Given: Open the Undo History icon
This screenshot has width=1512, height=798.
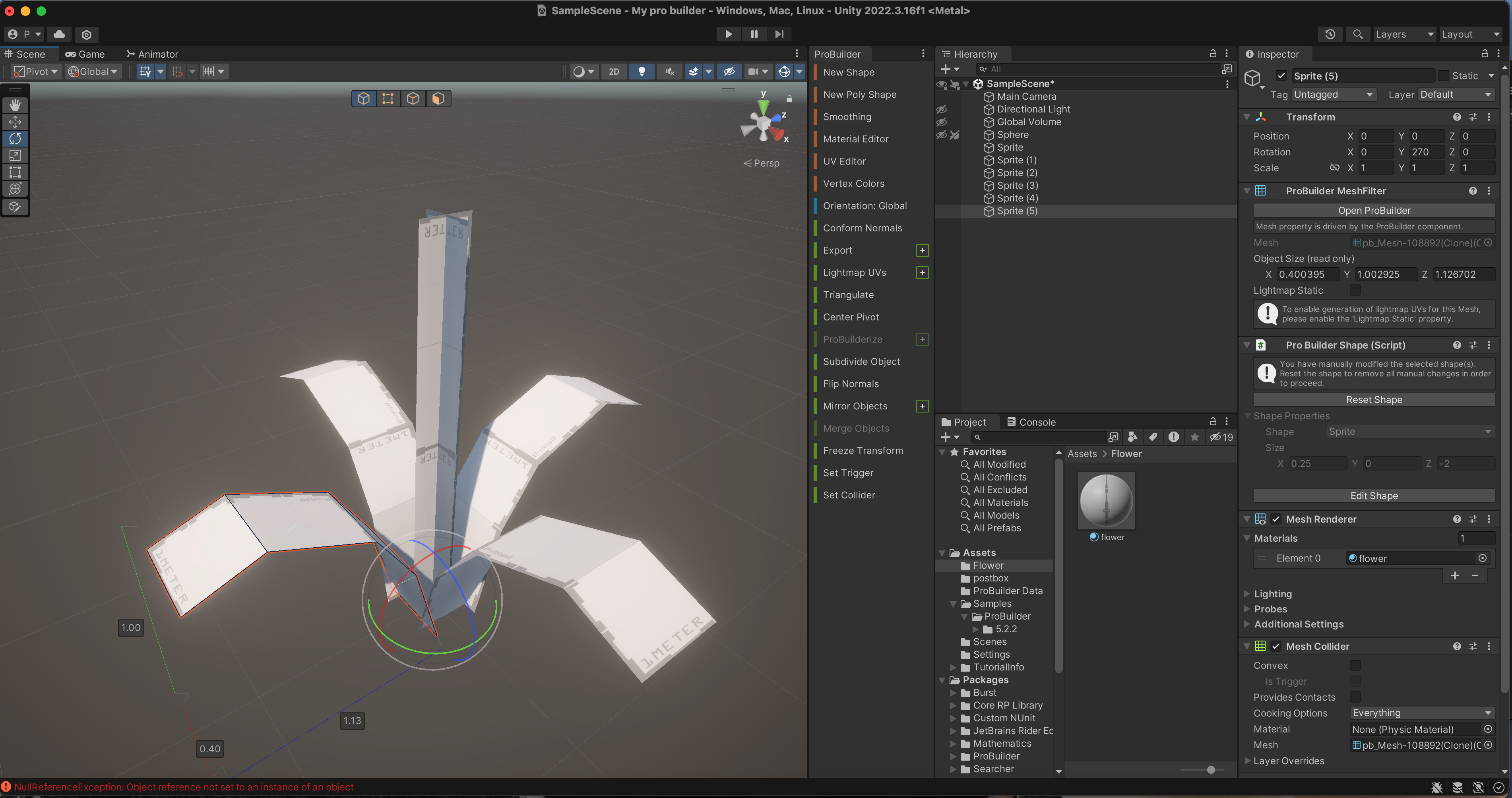Looking at the screenshot, I should [1330, 34].
